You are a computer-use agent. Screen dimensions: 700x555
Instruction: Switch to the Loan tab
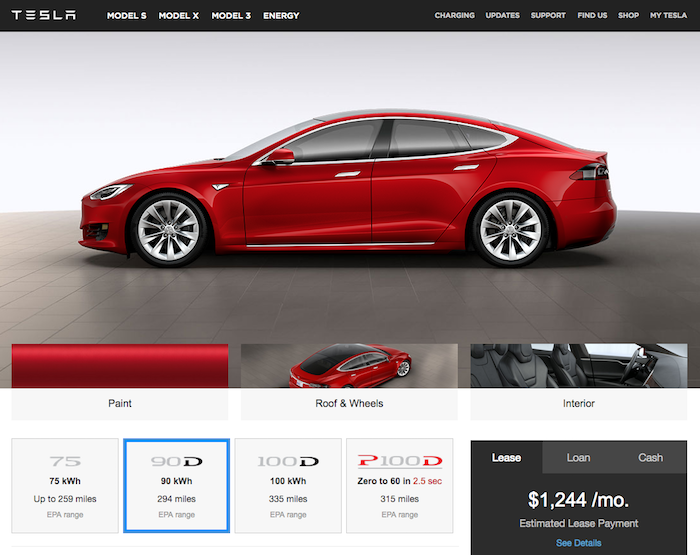point(578,457)
